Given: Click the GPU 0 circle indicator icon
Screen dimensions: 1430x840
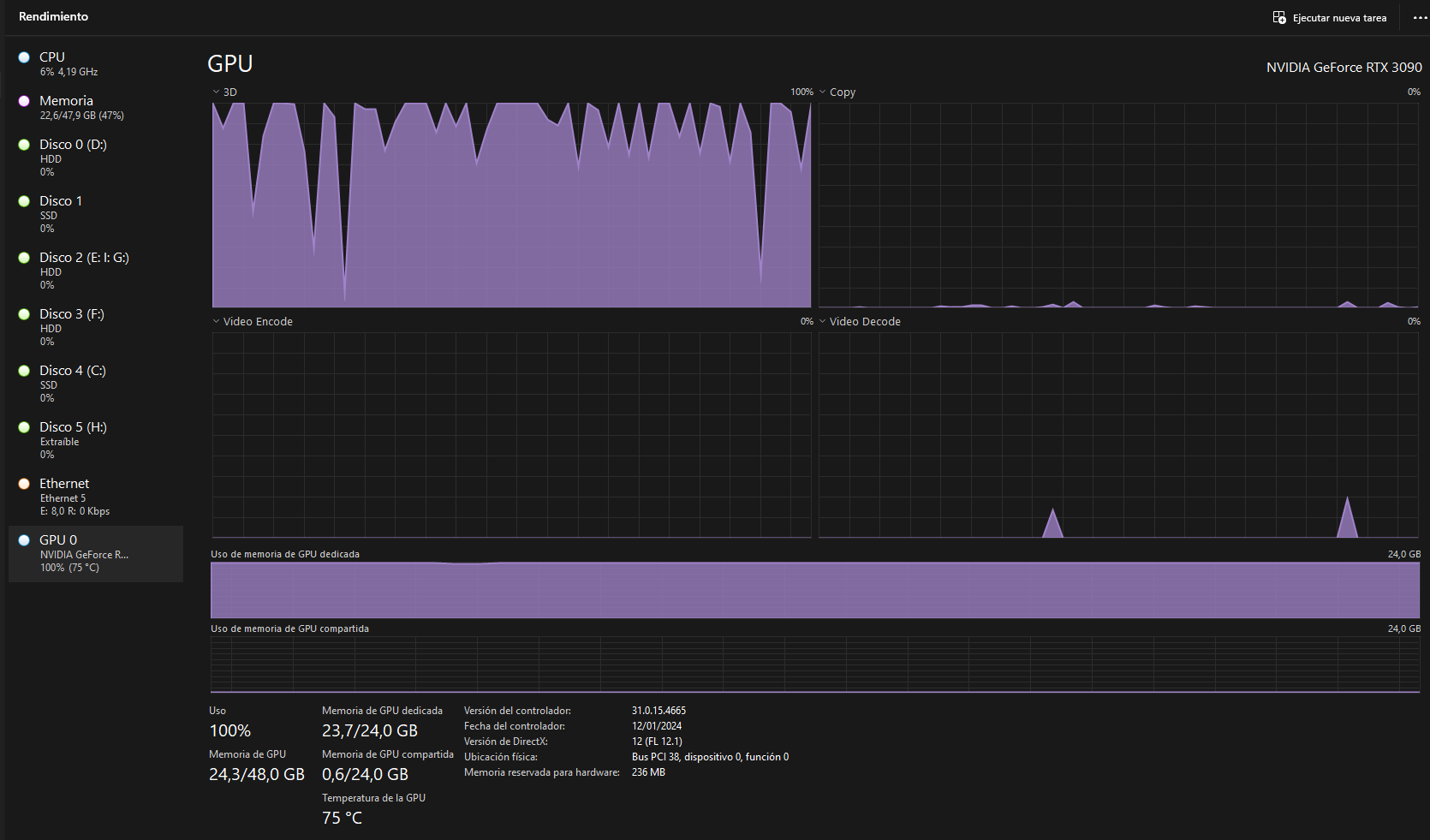Looking at the screenshot, I should click(x=24, y=540).
